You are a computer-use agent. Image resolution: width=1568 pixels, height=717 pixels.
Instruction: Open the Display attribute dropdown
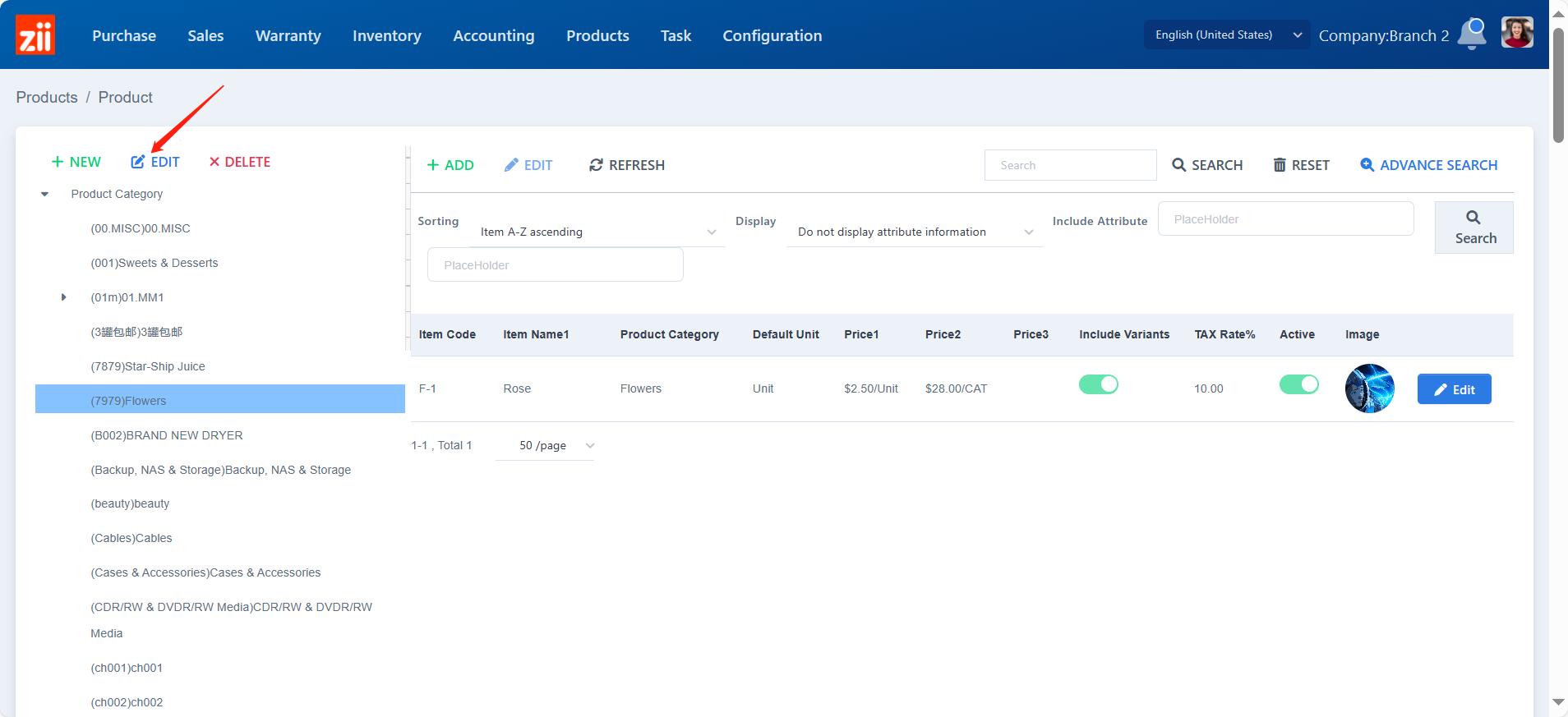point(915,232)
